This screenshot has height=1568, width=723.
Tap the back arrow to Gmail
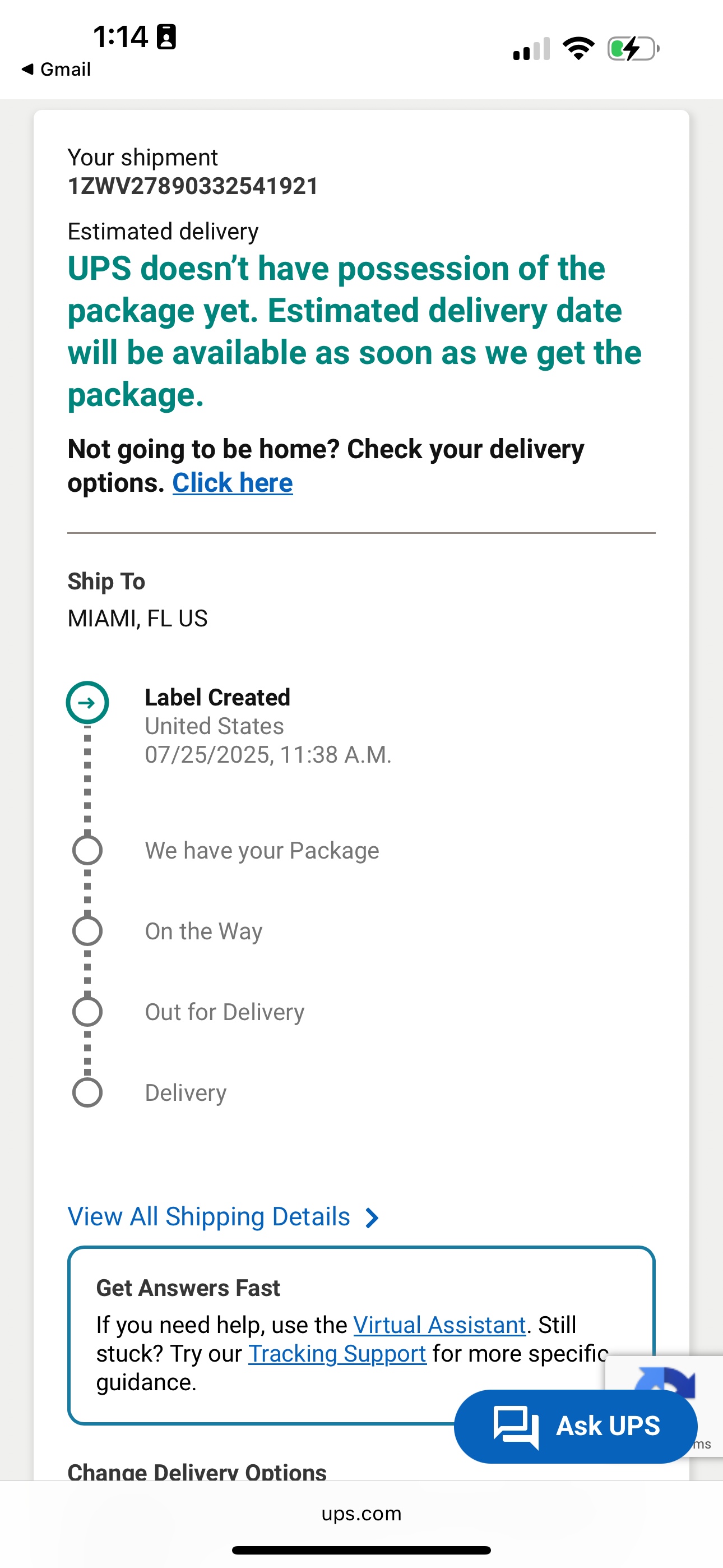tap(27, 69)
